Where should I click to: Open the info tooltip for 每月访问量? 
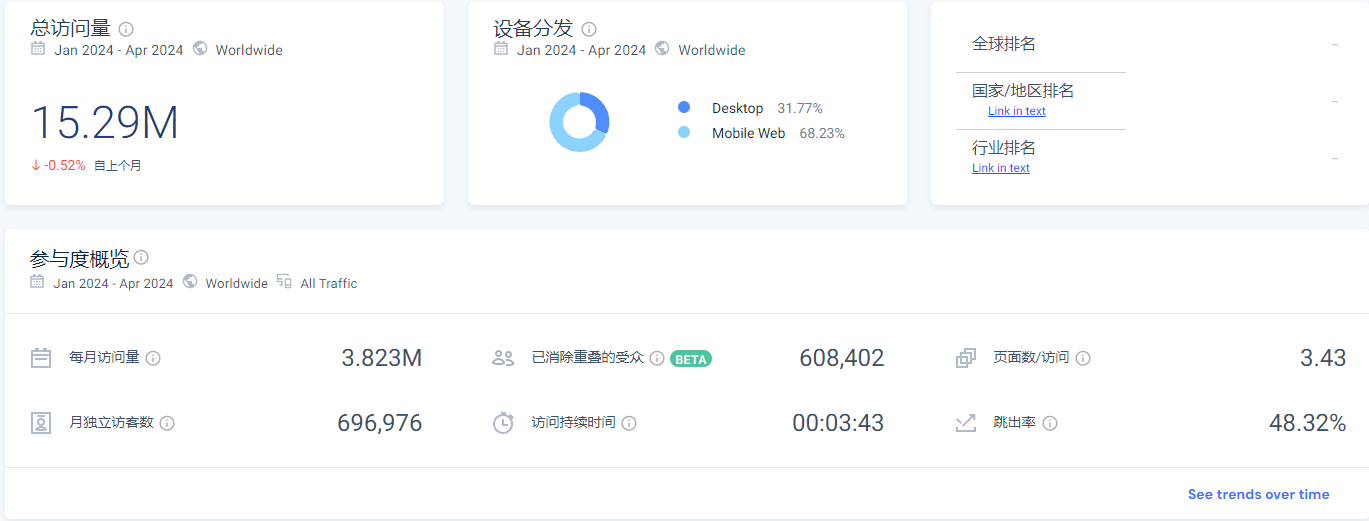[154, 358]
